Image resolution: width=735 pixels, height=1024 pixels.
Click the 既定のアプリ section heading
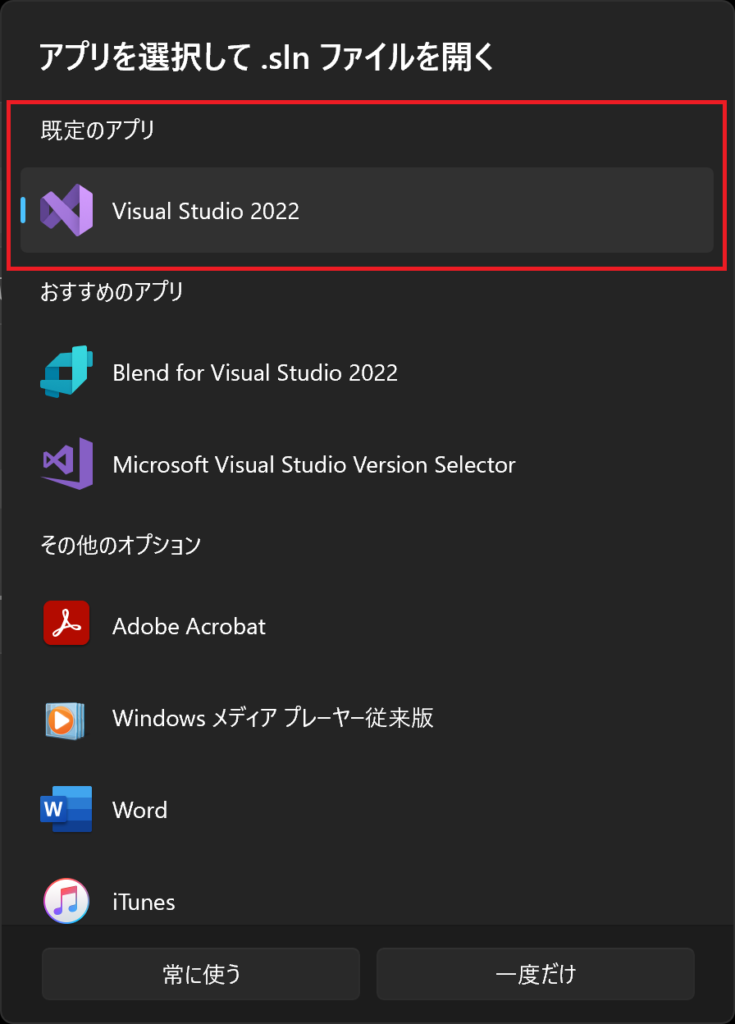point(97,130)
